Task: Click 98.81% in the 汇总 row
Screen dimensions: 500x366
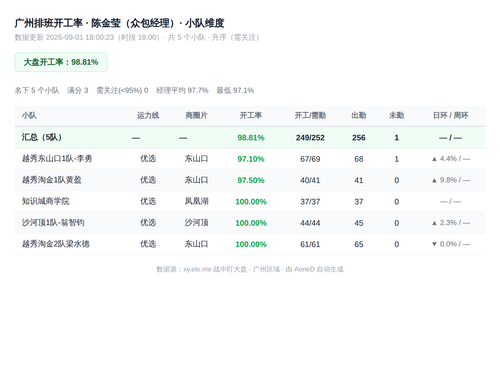Action: pyautogui.click(x=251, y=138)
